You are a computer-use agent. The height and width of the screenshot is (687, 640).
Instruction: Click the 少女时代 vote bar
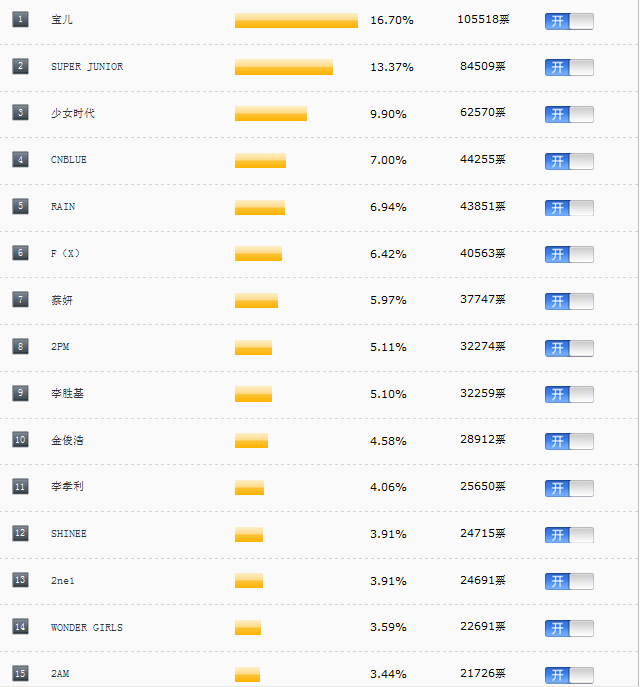pos(271,113)
